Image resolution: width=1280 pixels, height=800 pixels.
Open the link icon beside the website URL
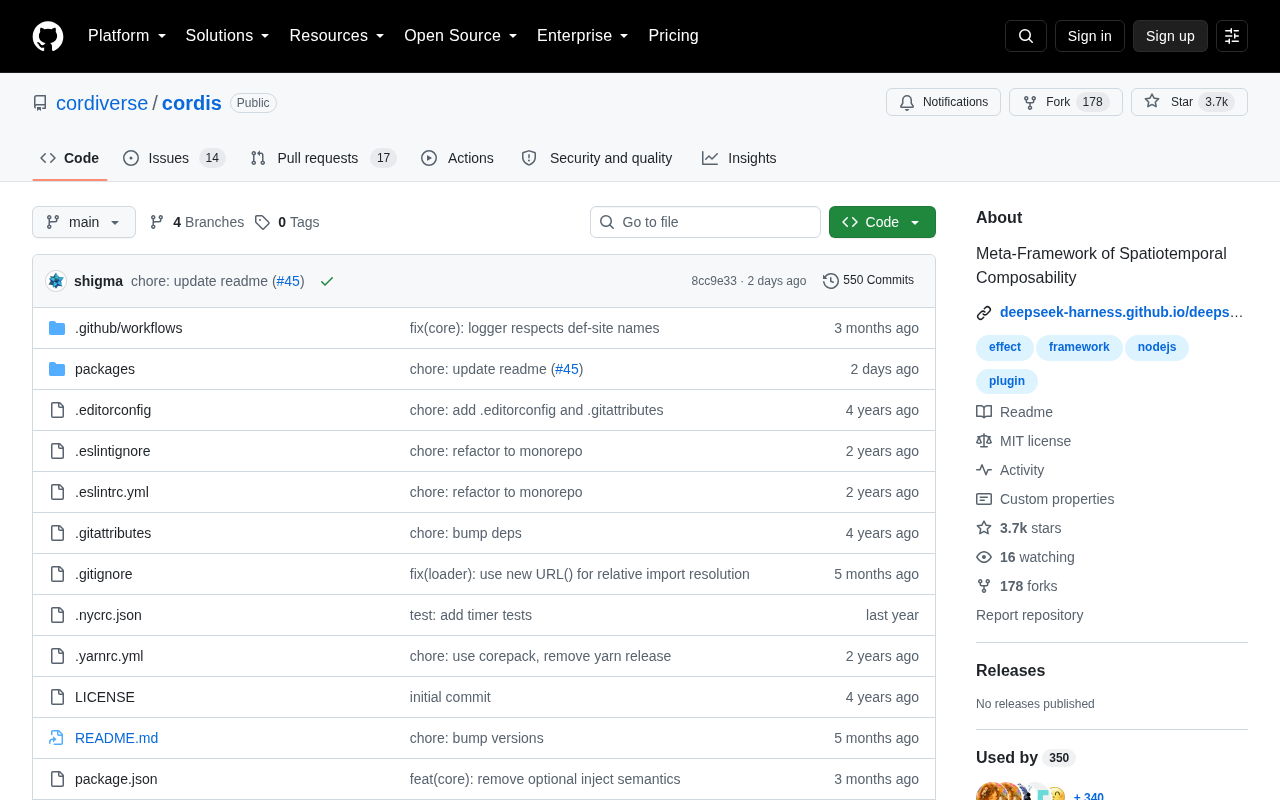[x=984, y=313]
